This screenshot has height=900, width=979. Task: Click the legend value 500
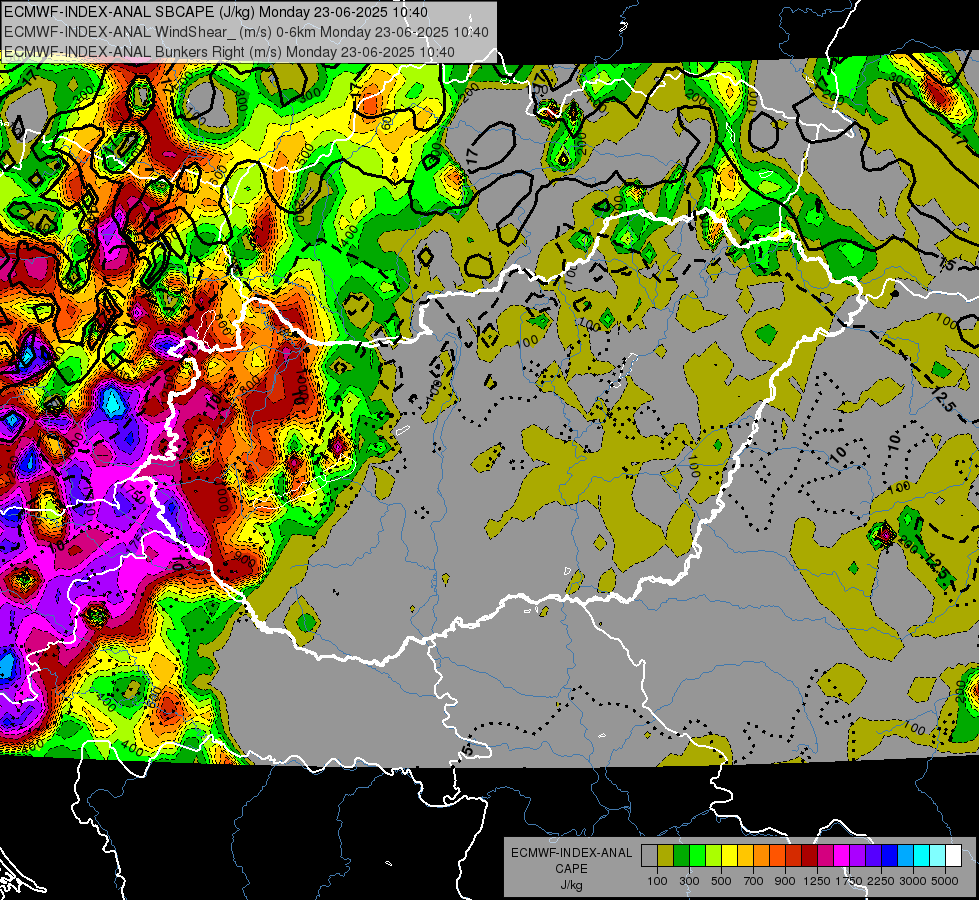tap(721, 881)
